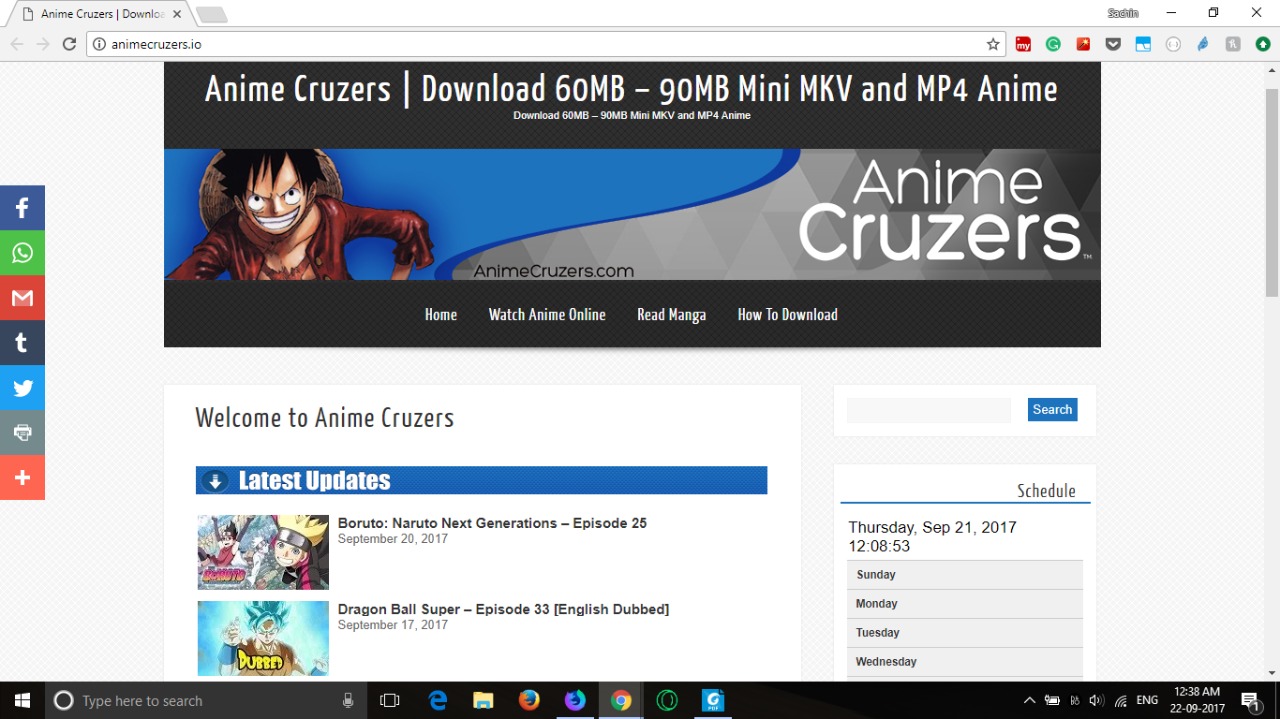Image resolution: width=1280 pixels, height=719 pixels.
Task: Open the How To Download page
Action: click(x=787, y=314)
